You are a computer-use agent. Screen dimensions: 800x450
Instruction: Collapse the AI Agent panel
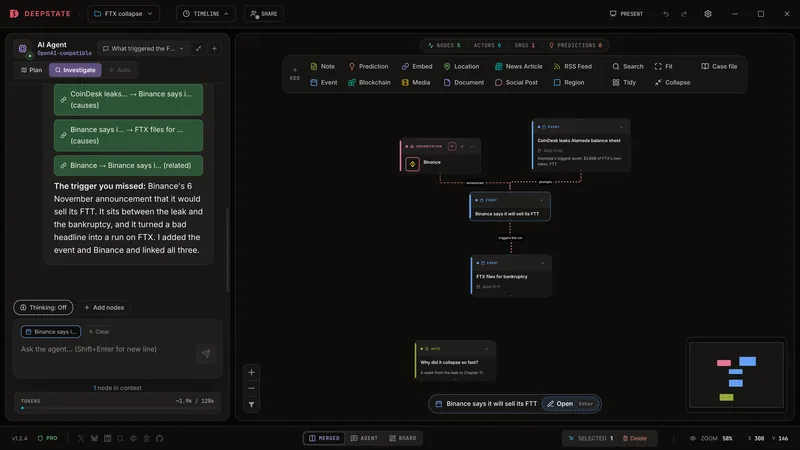[x=198, y=48]
